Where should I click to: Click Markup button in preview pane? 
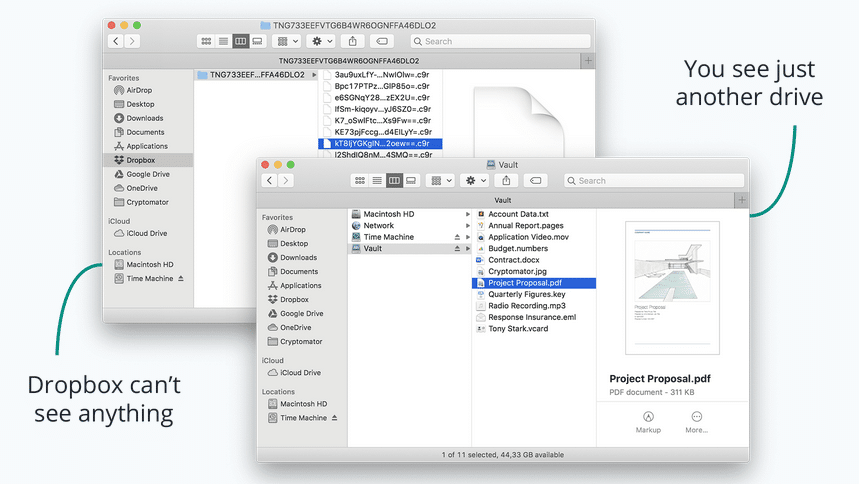(648, 422)
